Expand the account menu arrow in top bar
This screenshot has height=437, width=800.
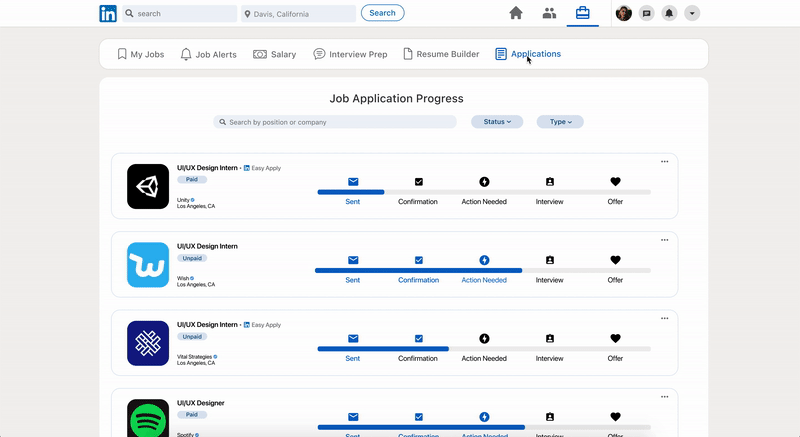(x=692, y=13)
